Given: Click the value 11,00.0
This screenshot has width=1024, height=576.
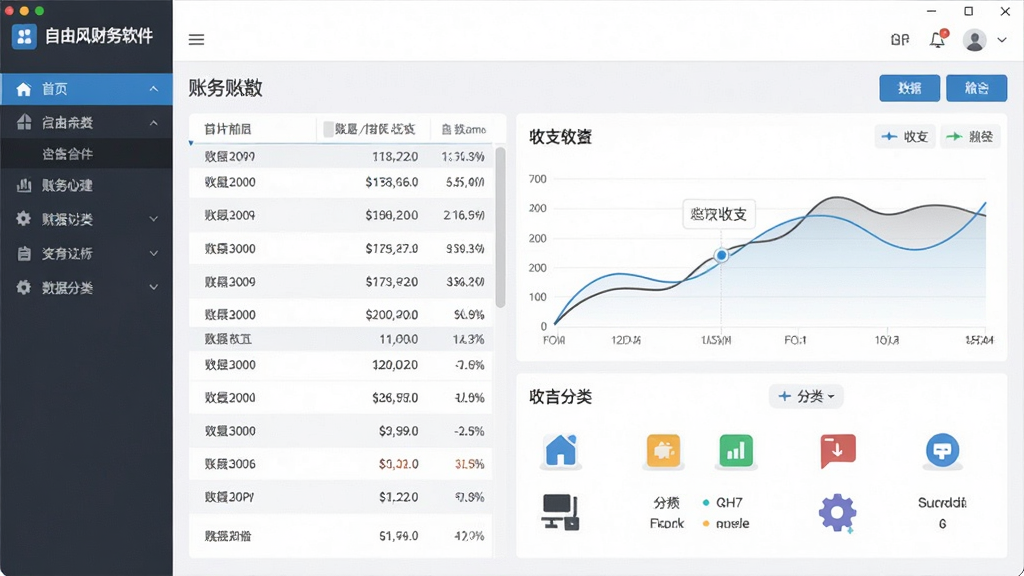Looking at the screenshot, I should (398, 340).
